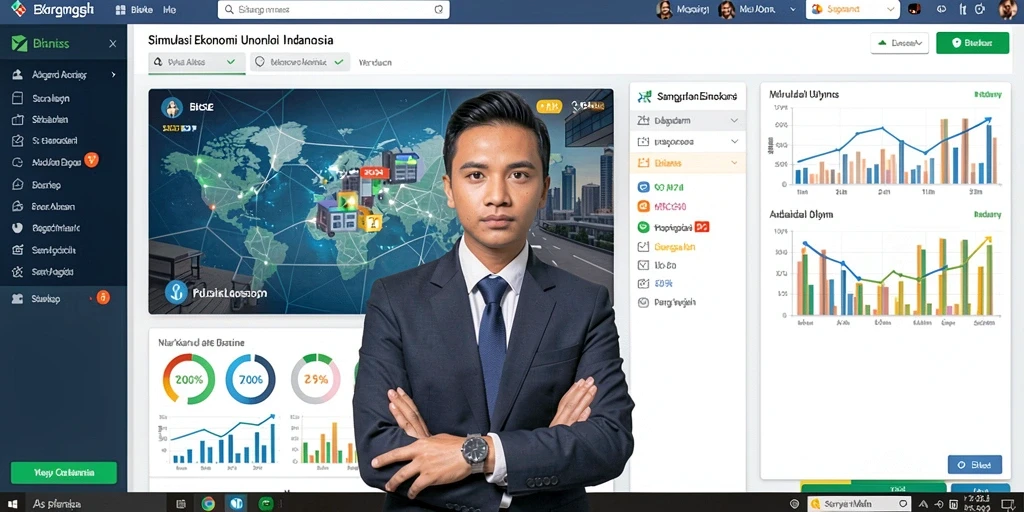Select the S Eeoadarl sidebar icon
This screenshot has height=512, width=1024.
tap(18, 140)
